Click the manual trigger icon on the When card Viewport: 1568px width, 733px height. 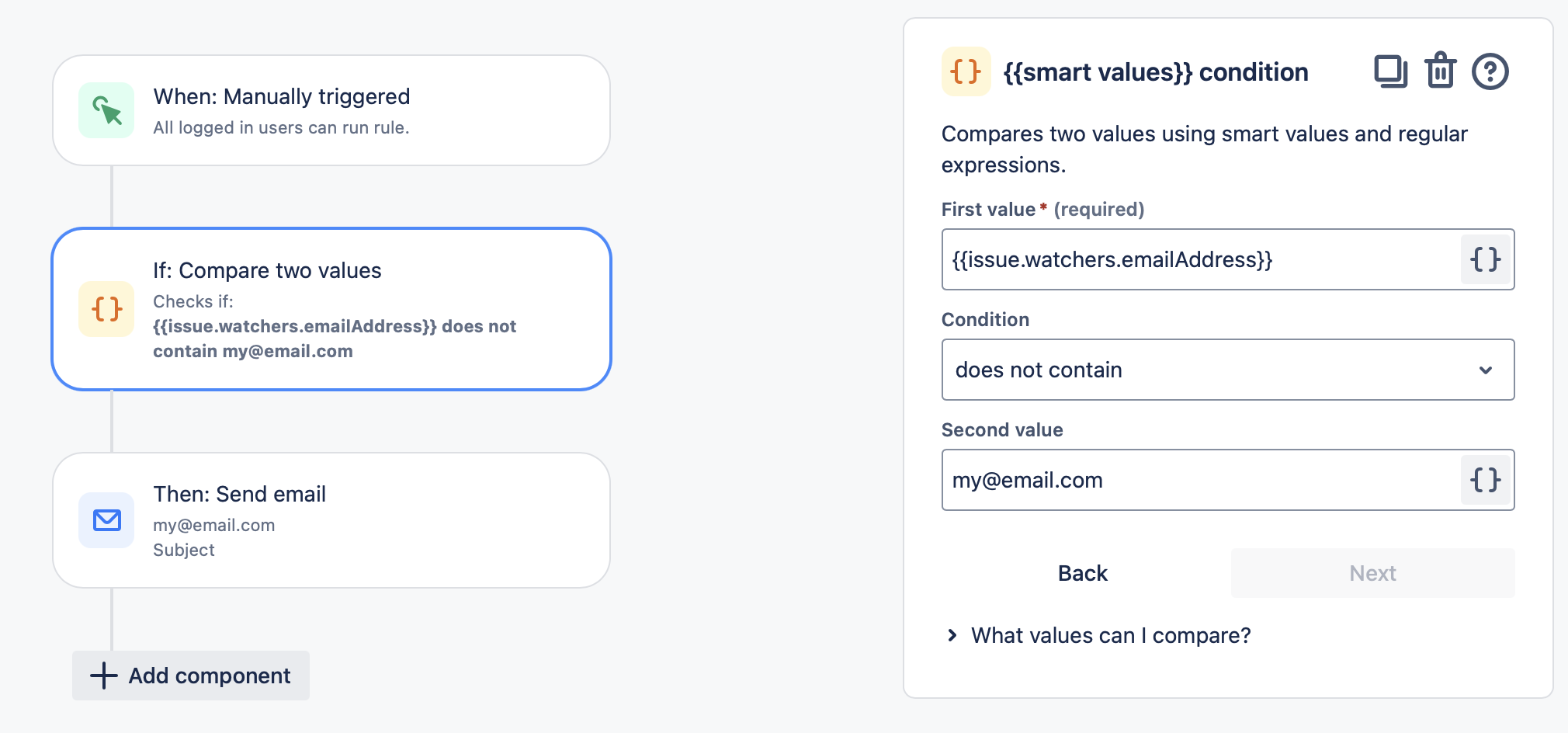tap(107, 110)
